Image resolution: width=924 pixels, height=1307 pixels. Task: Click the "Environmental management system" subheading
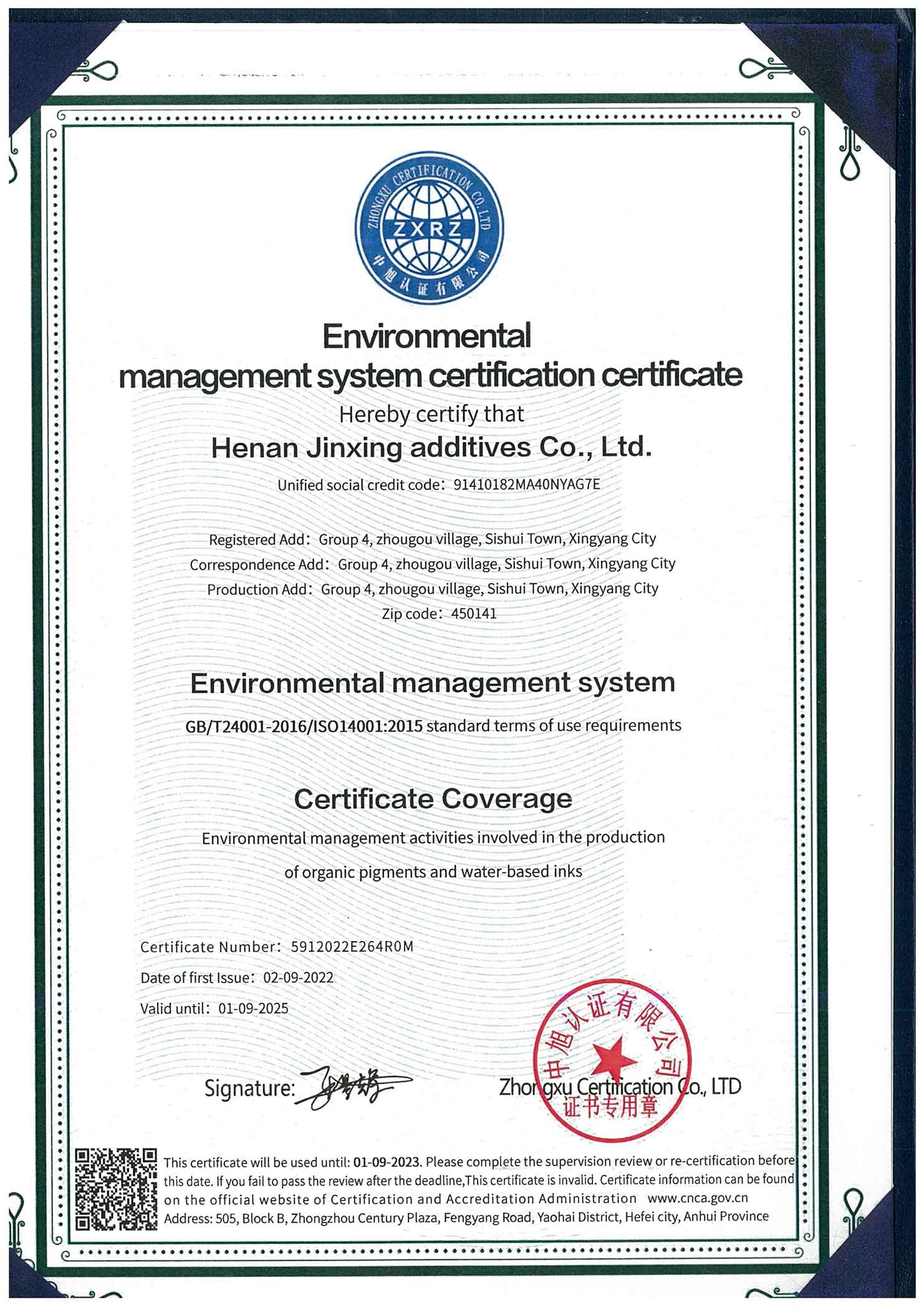(x=432, y=683)
